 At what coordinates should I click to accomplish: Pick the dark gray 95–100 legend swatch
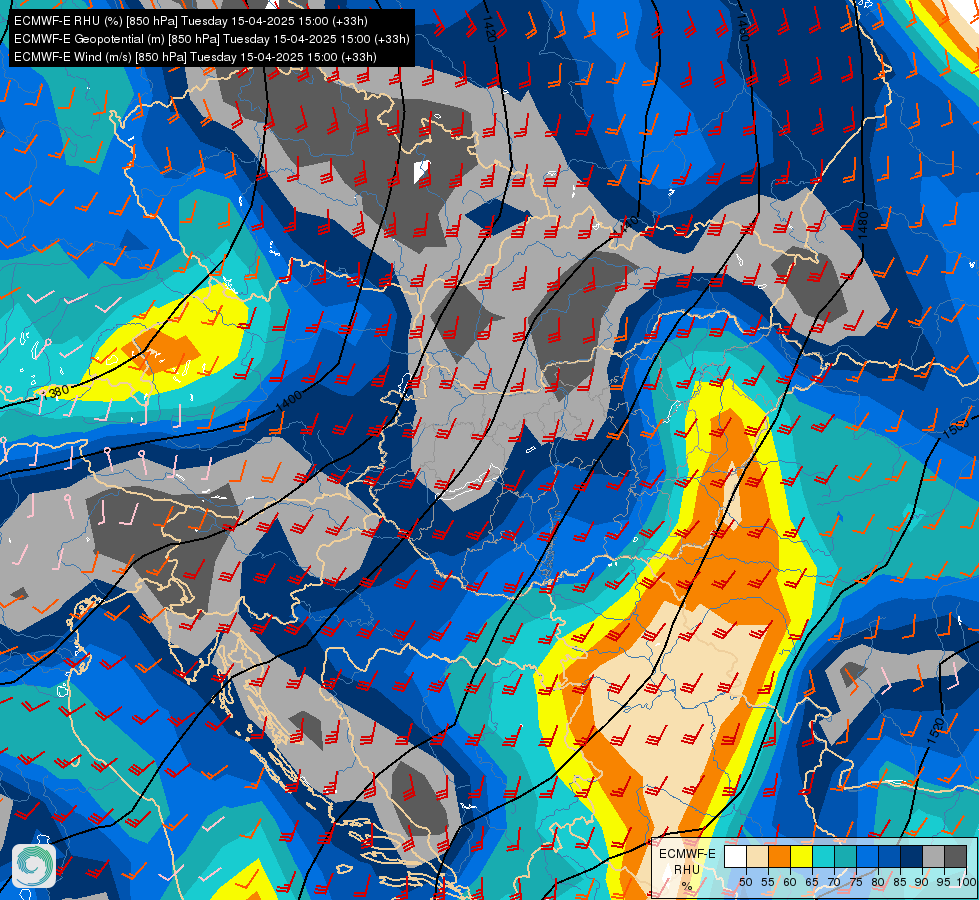pos(955,856)
